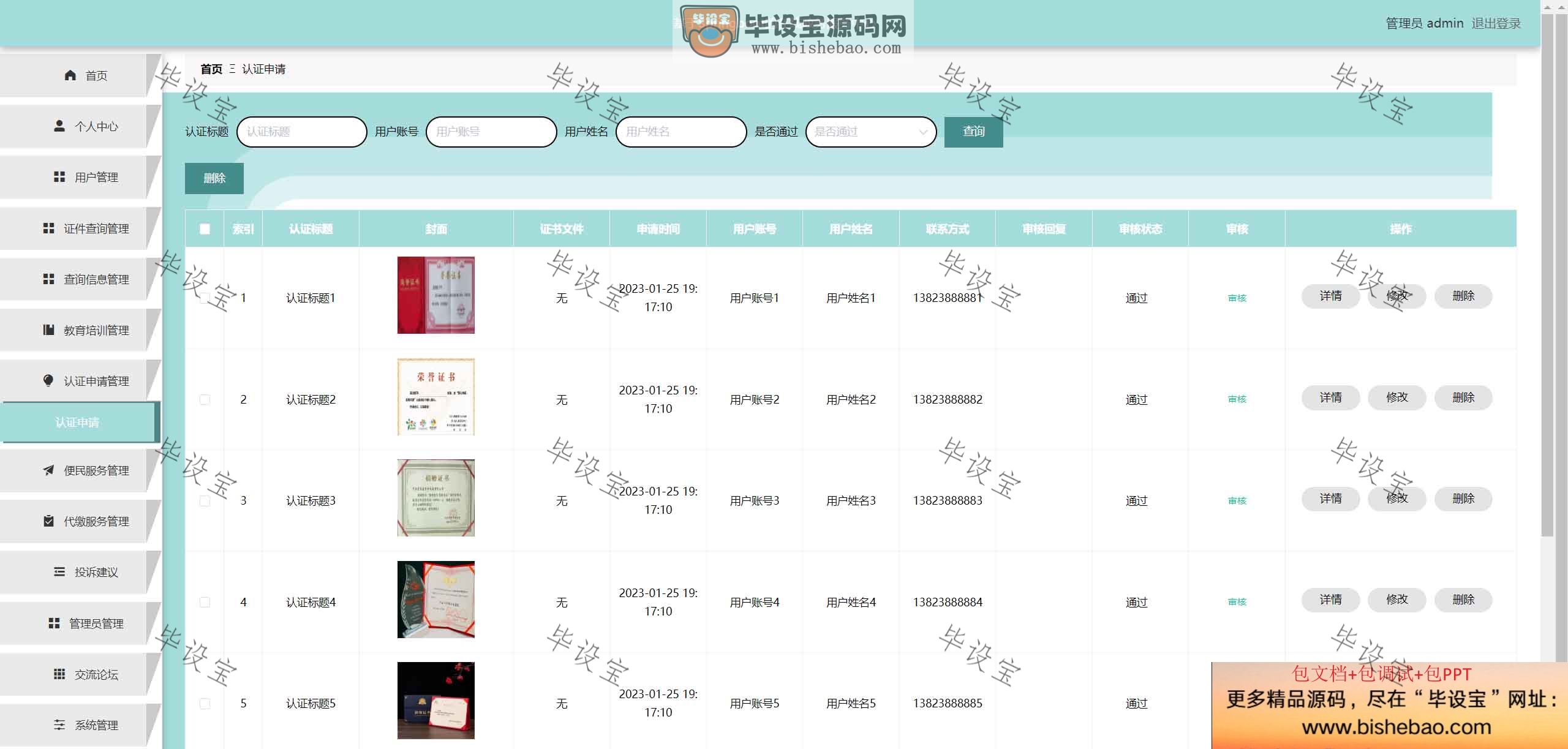Check the row checkbox for 认证标题5

pos(205,703)
